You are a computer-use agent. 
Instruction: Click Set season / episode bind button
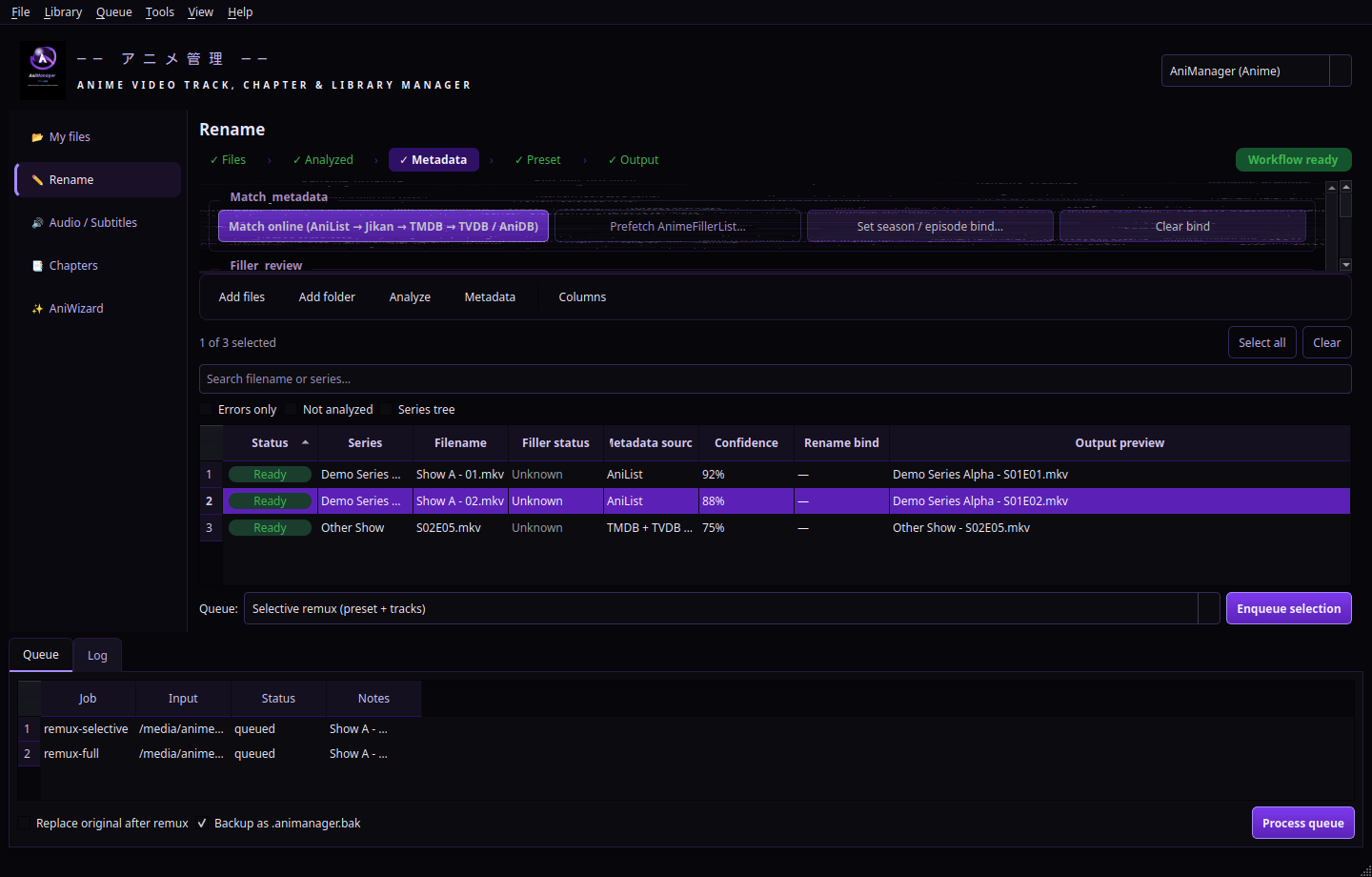[x=930, y=227]
